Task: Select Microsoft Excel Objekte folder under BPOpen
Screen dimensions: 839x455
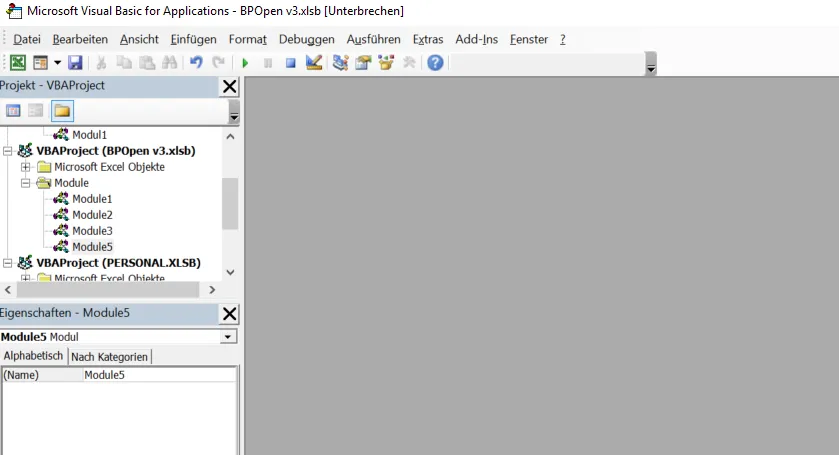Action: 109,167
